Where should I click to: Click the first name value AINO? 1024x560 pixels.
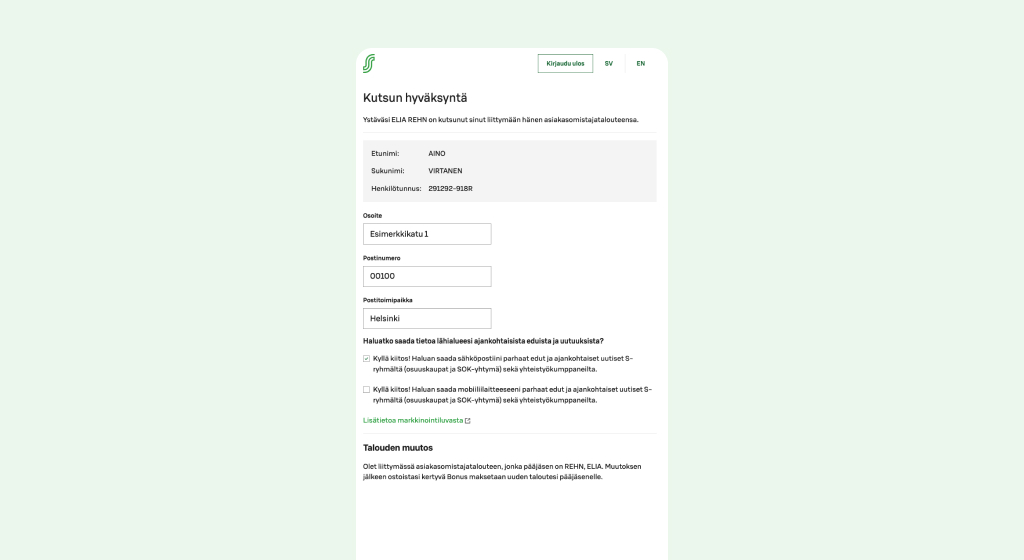point(436,153)
